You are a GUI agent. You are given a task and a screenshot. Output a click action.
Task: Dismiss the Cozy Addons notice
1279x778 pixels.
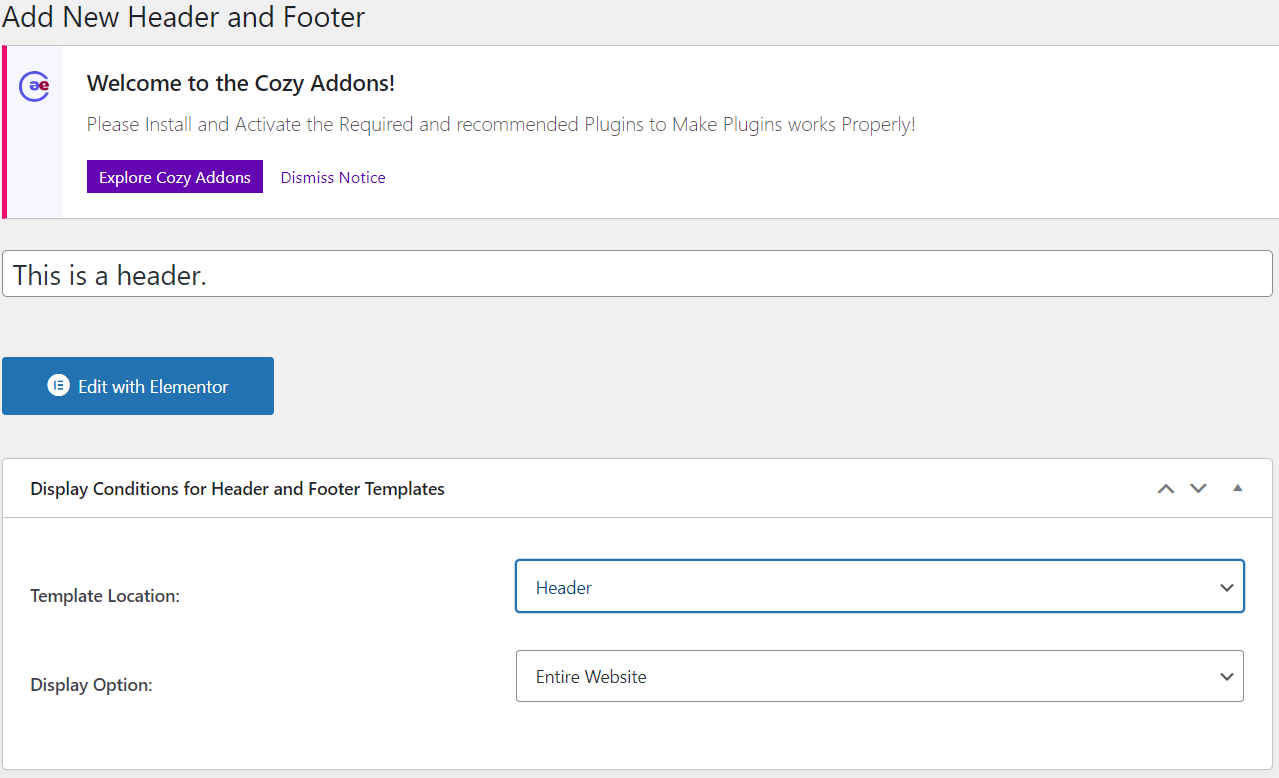point(333,178)
